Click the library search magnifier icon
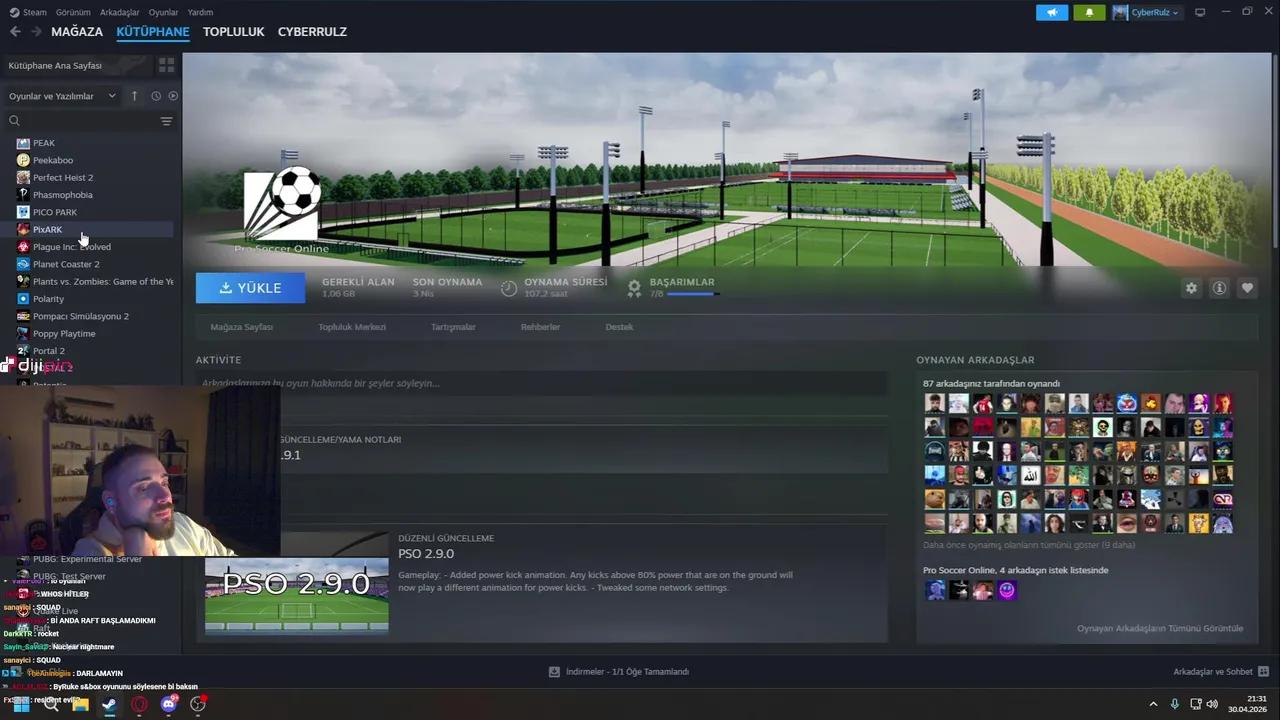 (x=14, y=121)
